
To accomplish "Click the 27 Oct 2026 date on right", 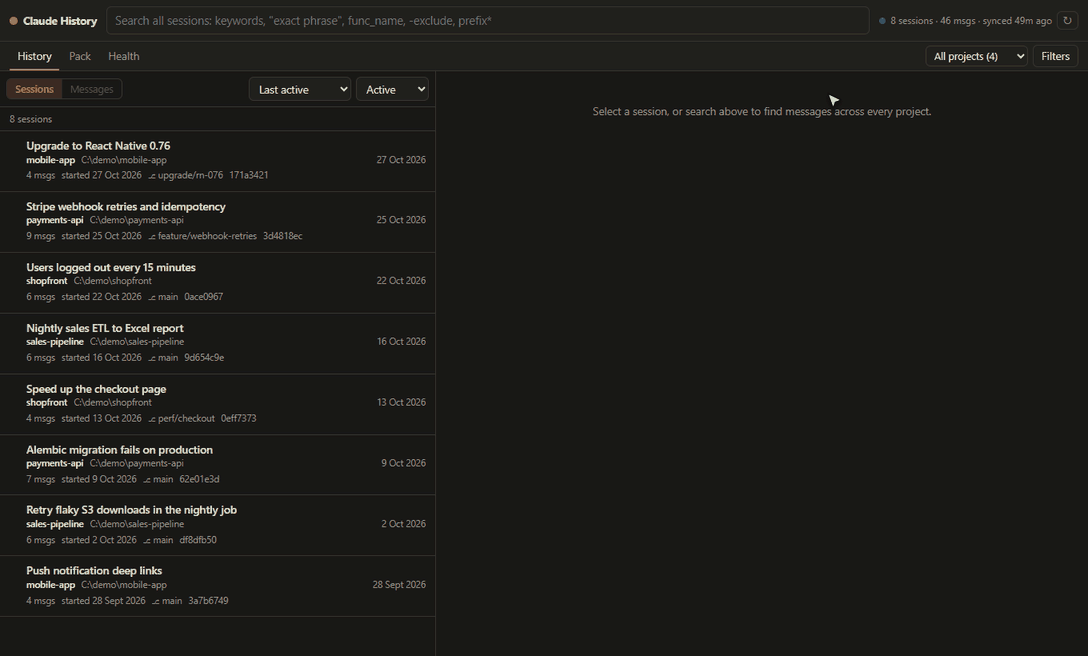I will (x=401, y=160).
